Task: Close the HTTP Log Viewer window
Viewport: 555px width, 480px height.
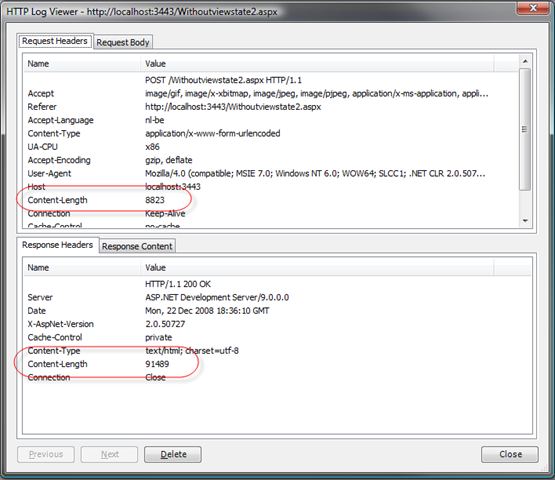Action: (533, 8)
